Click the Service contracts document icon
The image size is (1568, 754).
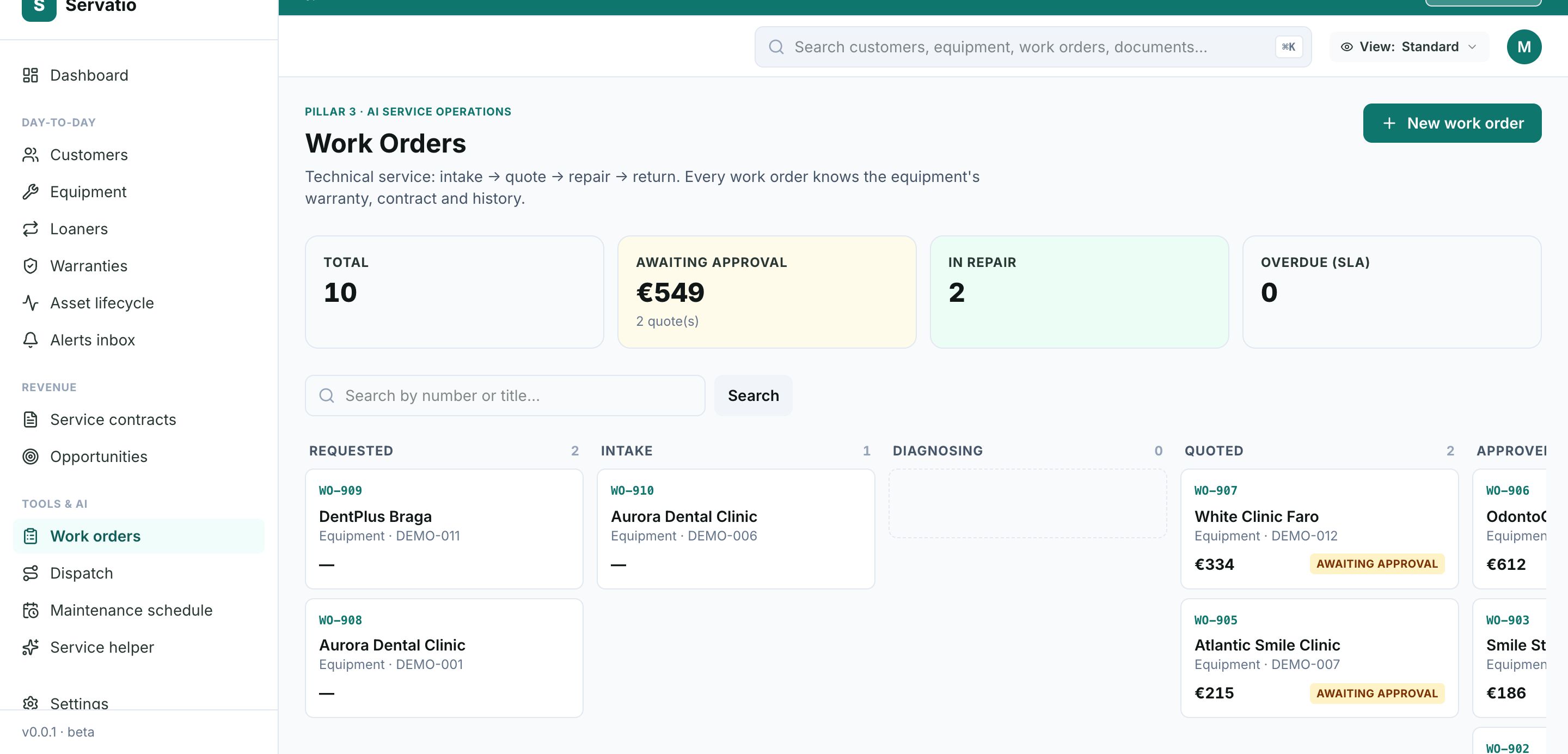point(30,419)
